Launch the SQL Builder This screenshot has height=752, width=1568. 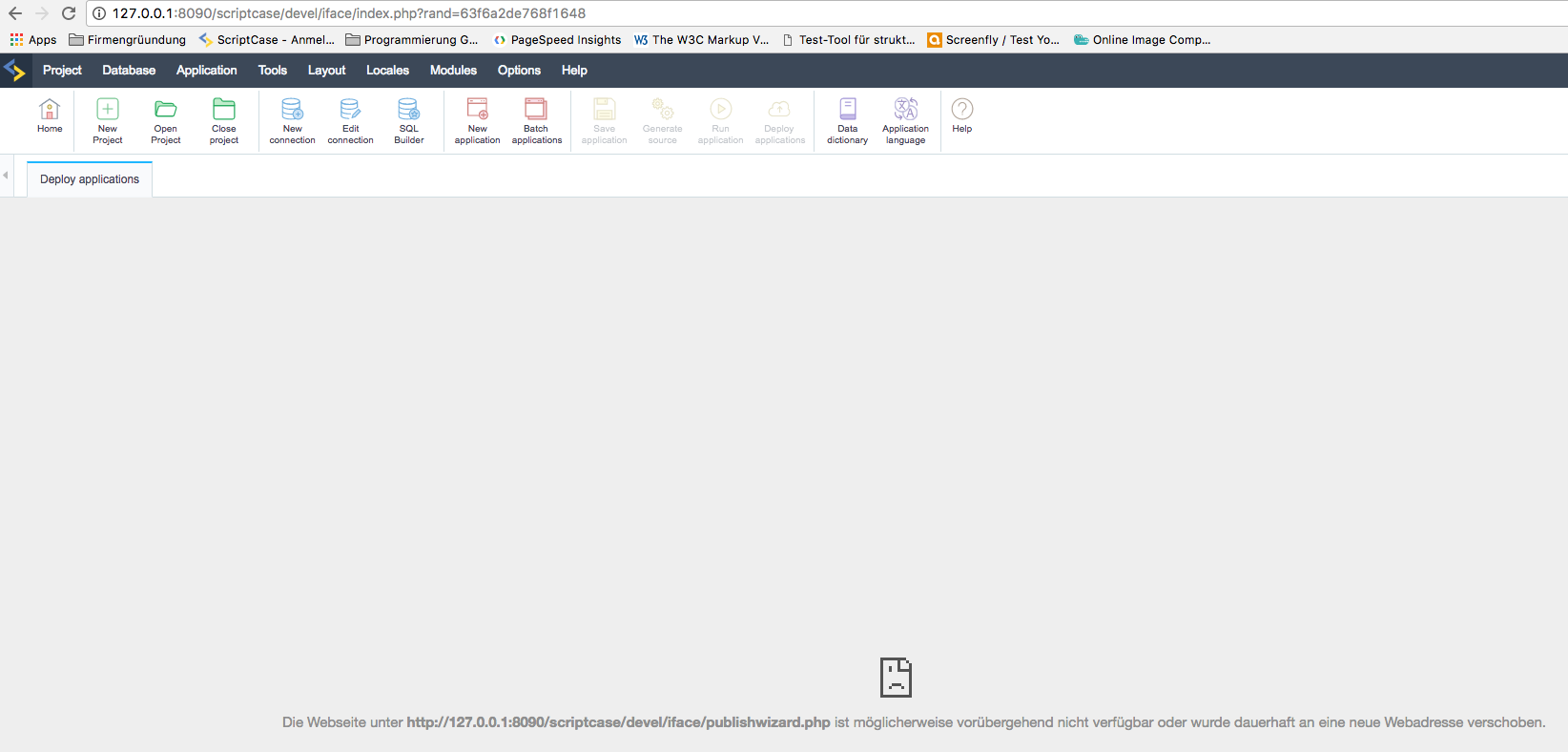click(409, 121)
